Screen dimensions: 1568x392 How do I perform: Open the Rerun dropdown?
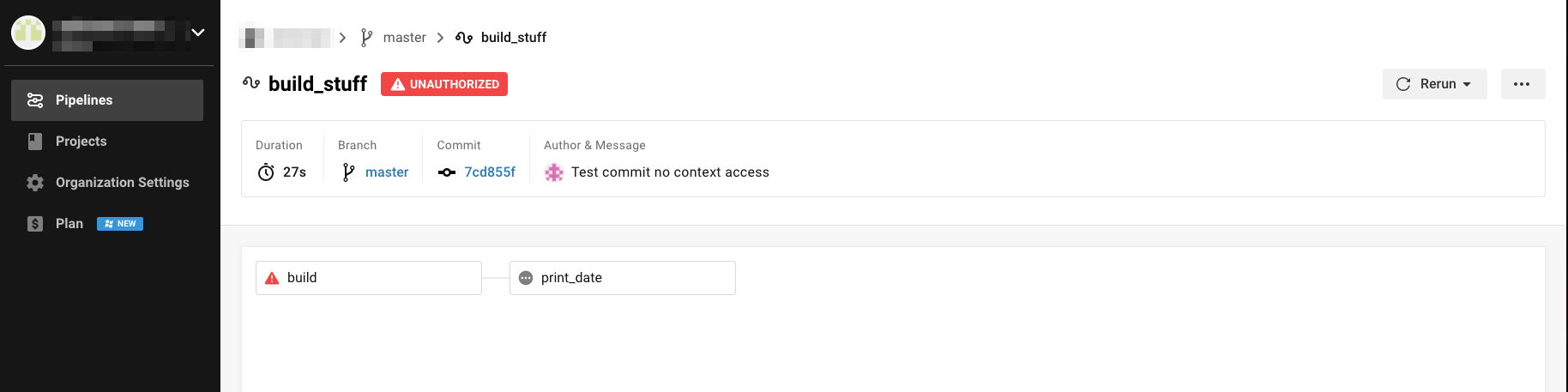point(1434,84)
